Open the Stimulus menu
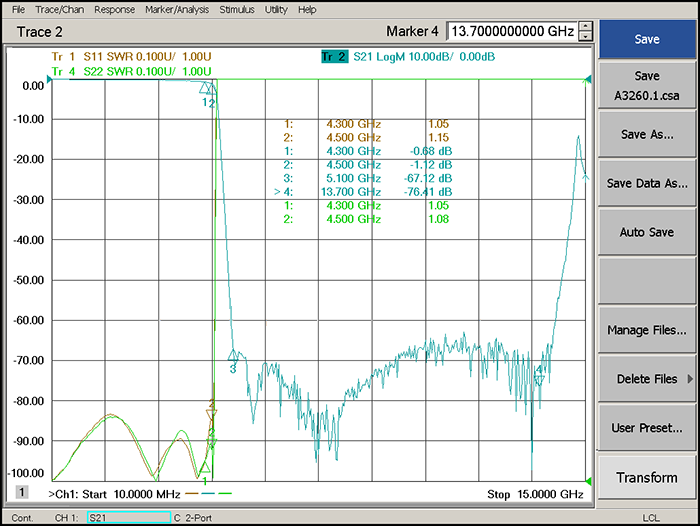 coord(237,9)
